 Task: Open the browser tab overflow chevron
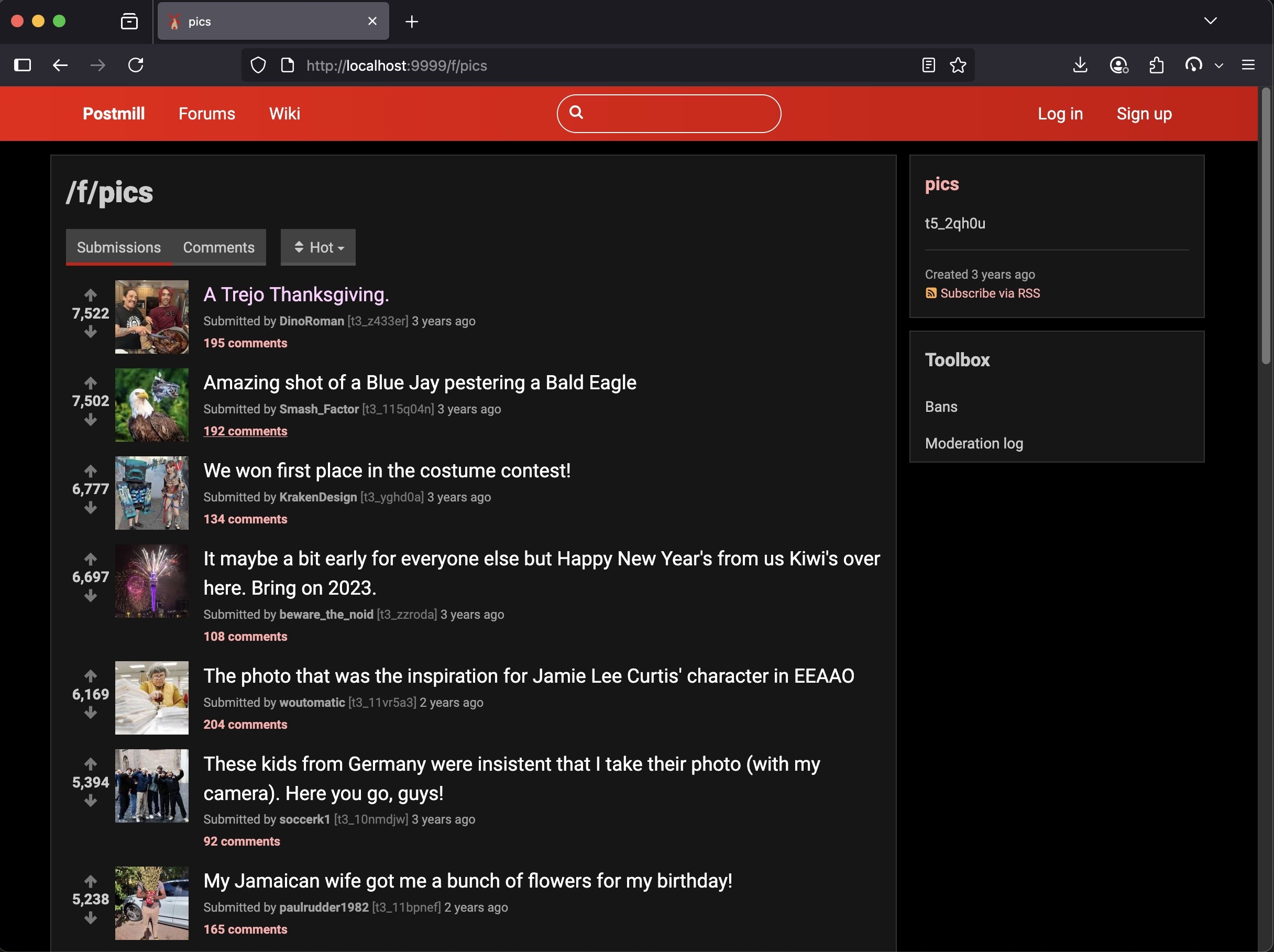click(x=1210, y=21)
